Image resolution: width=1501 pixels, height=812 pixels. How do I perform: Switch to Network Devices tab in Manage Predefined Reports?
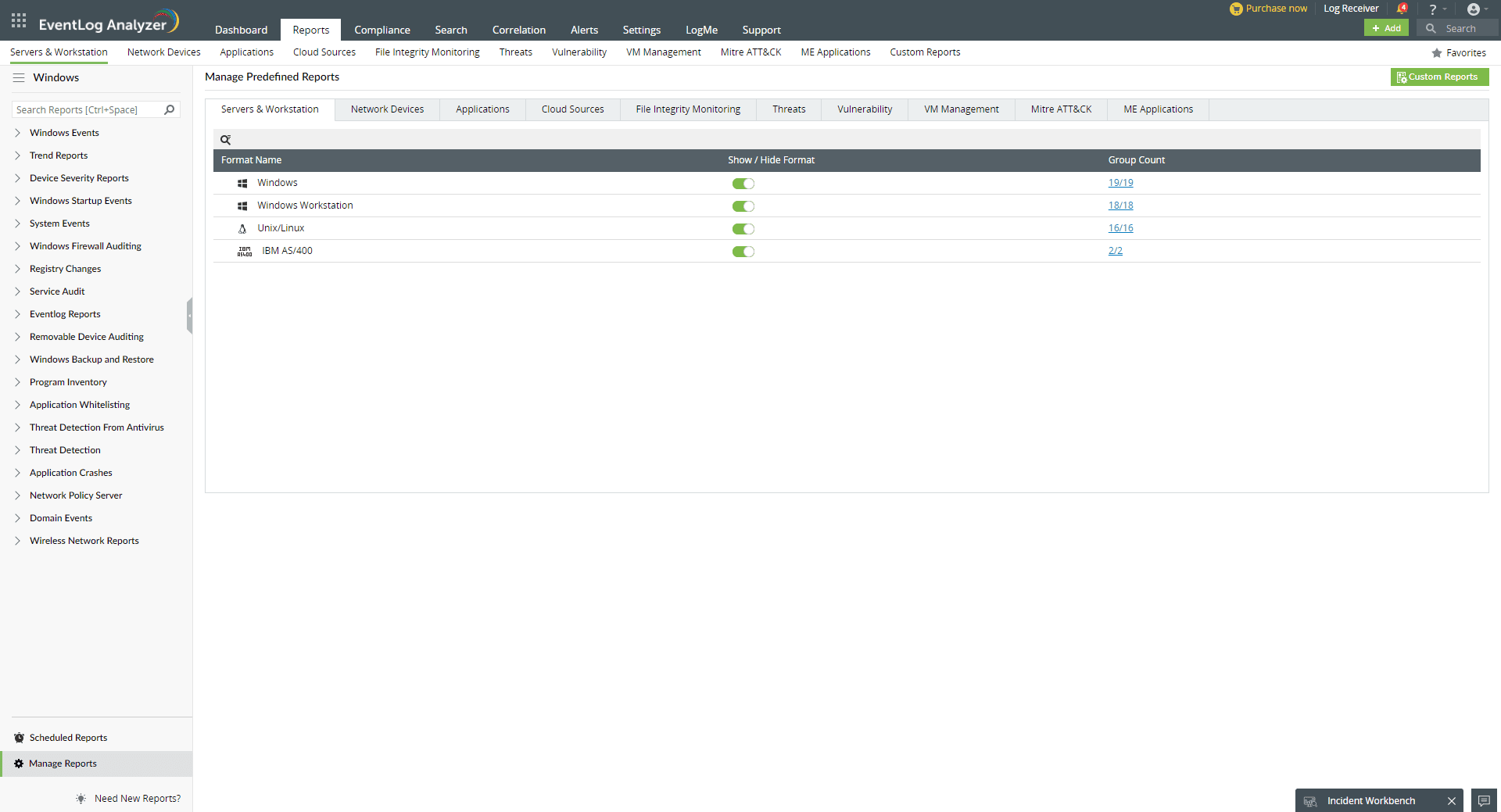387,109
